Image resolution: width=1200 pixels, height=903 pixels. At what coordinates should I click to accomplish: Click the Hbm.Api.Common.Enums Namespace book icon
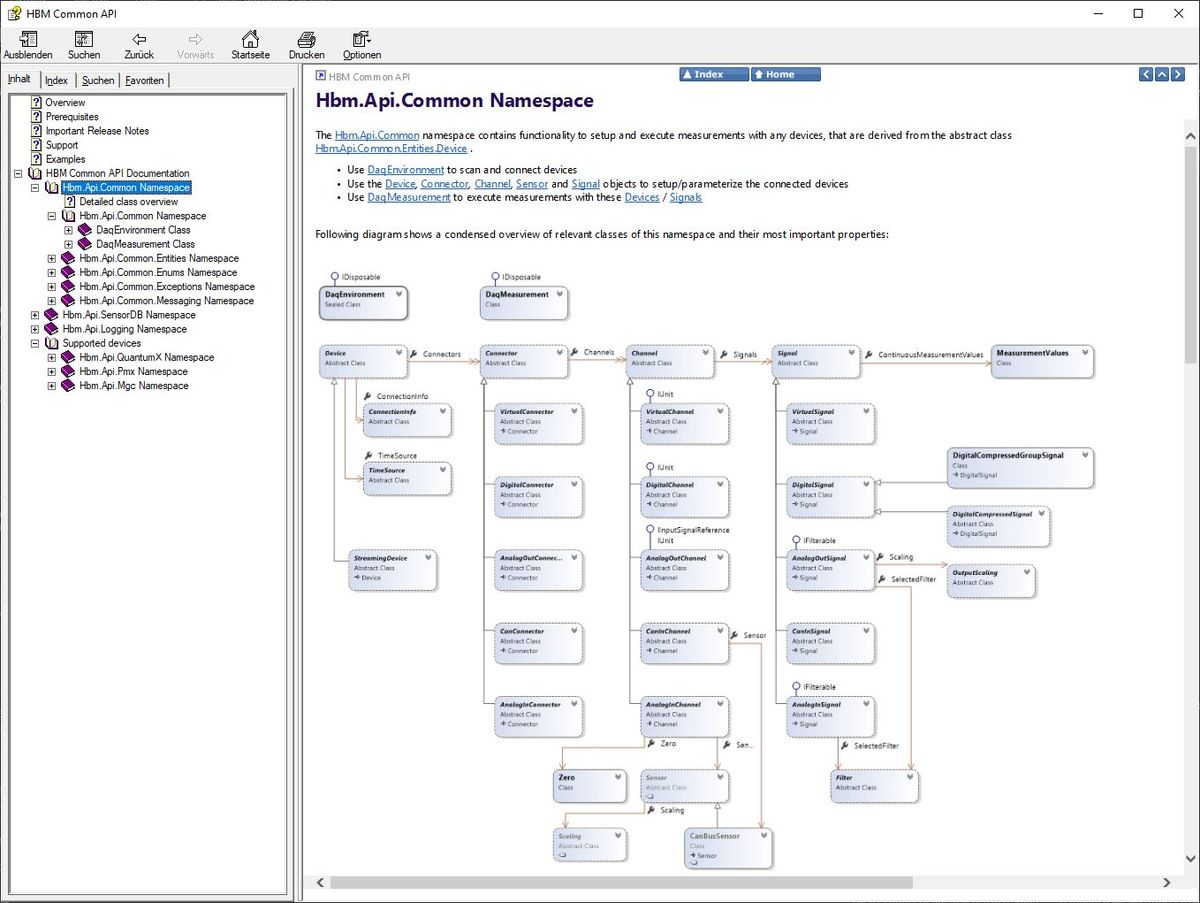[x=69, y=272]
